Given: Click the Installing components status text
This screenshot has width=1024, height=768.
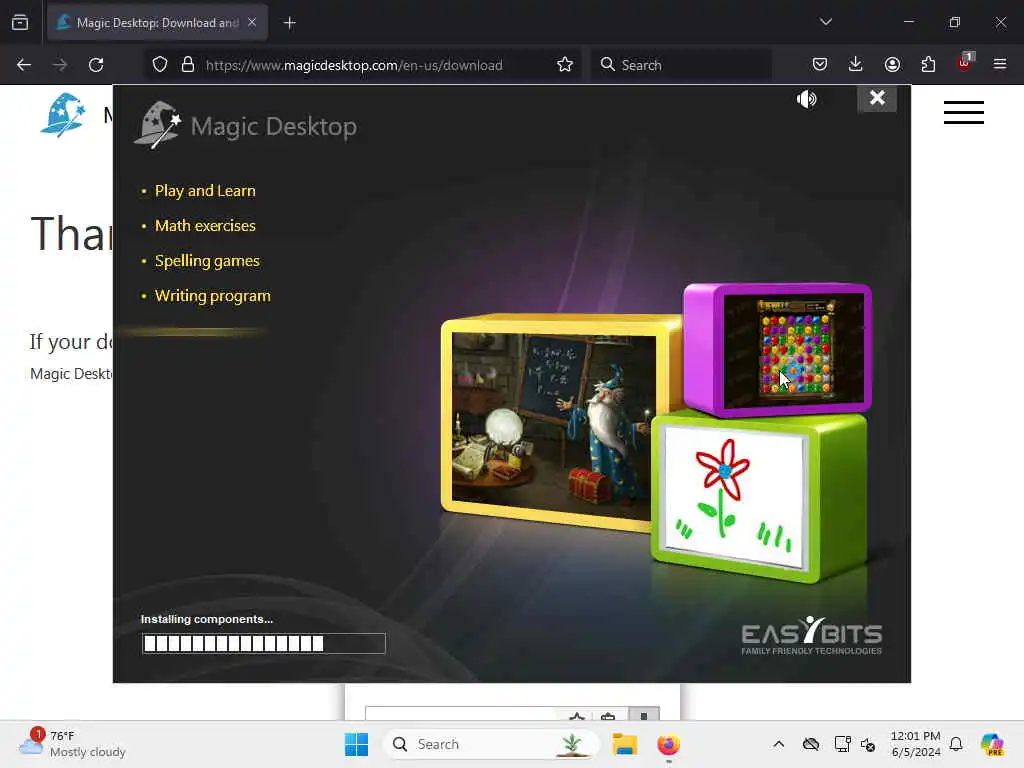Looking at the screenshot, I should coord(206,619).
